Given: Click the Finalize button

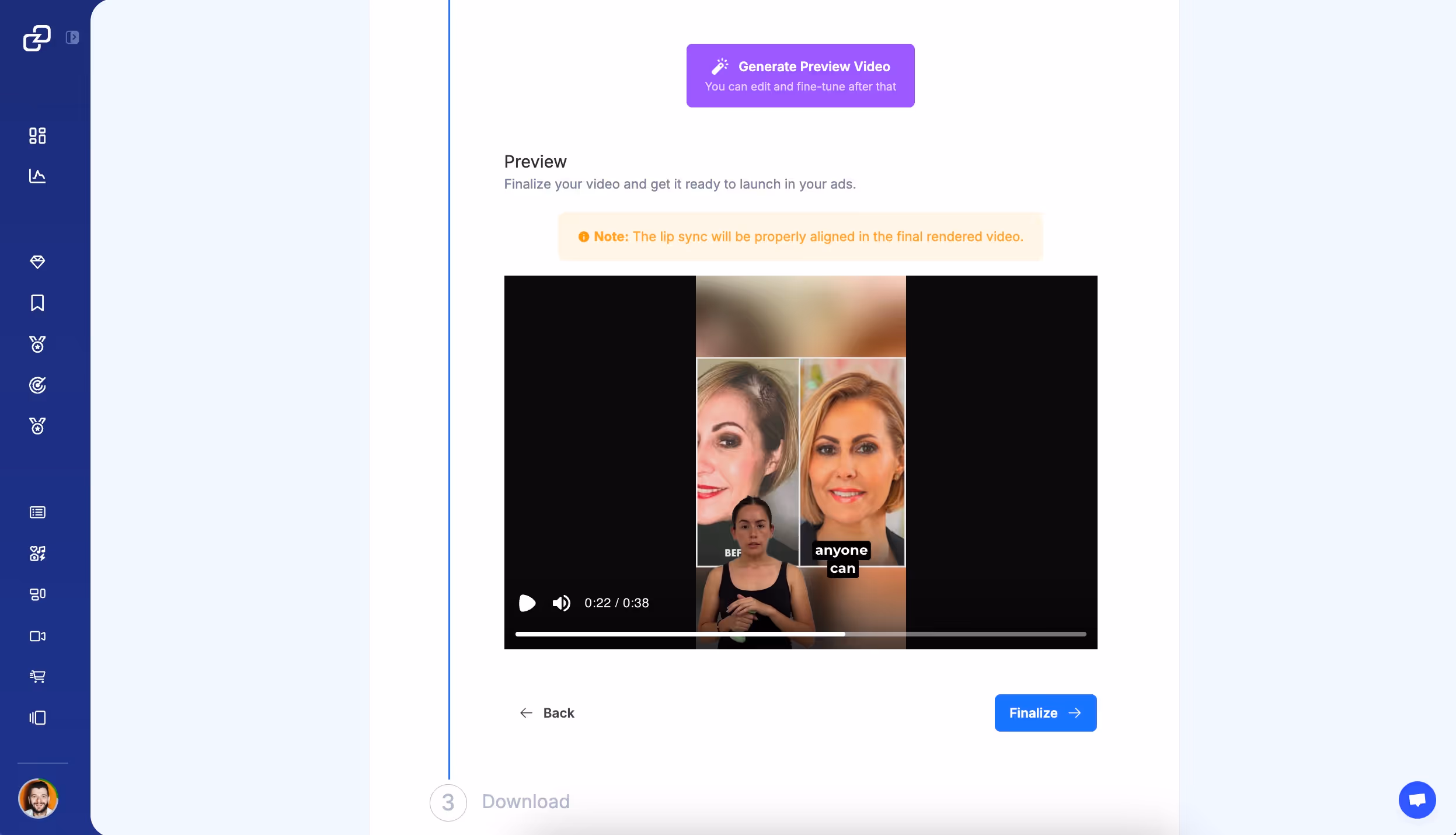Looking at the screenshot, I should pyautogui.click(x=1045, y=713).
